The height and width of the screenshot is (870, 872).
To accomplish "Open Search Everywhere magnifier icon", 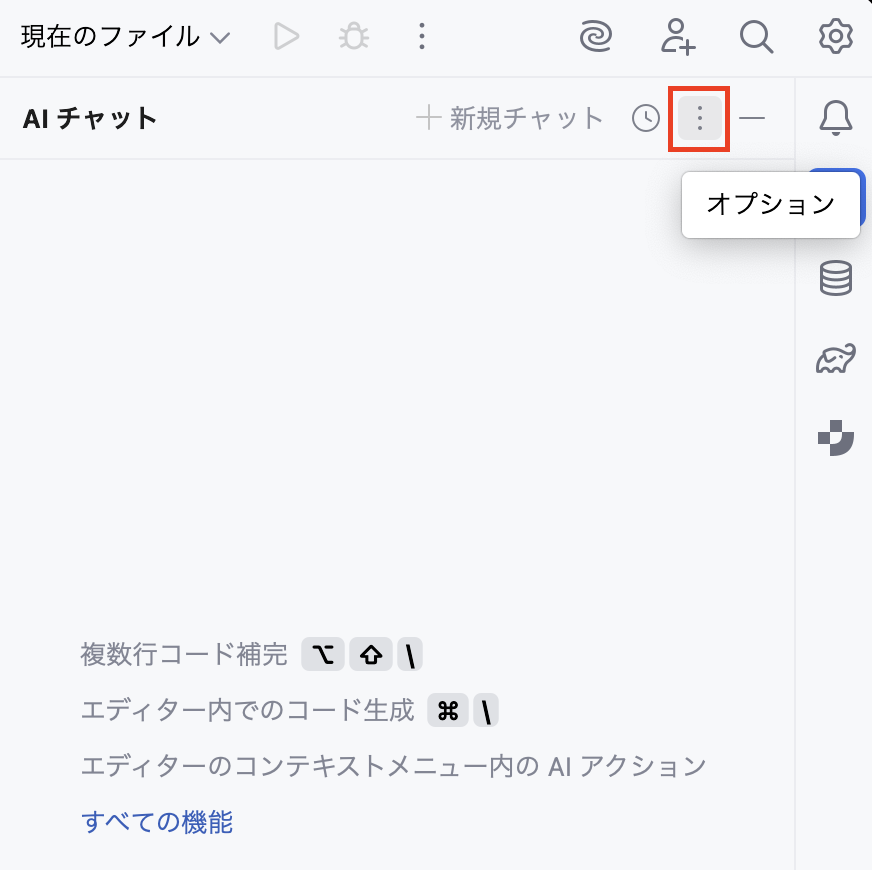I will pos(757,37).
